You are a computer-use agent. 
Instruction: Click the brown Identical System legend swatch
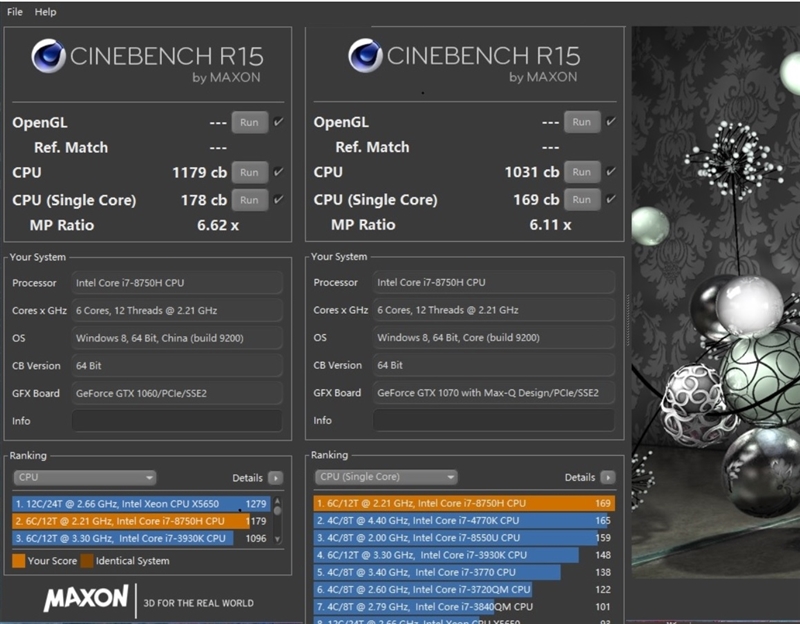tap(87, 561)
